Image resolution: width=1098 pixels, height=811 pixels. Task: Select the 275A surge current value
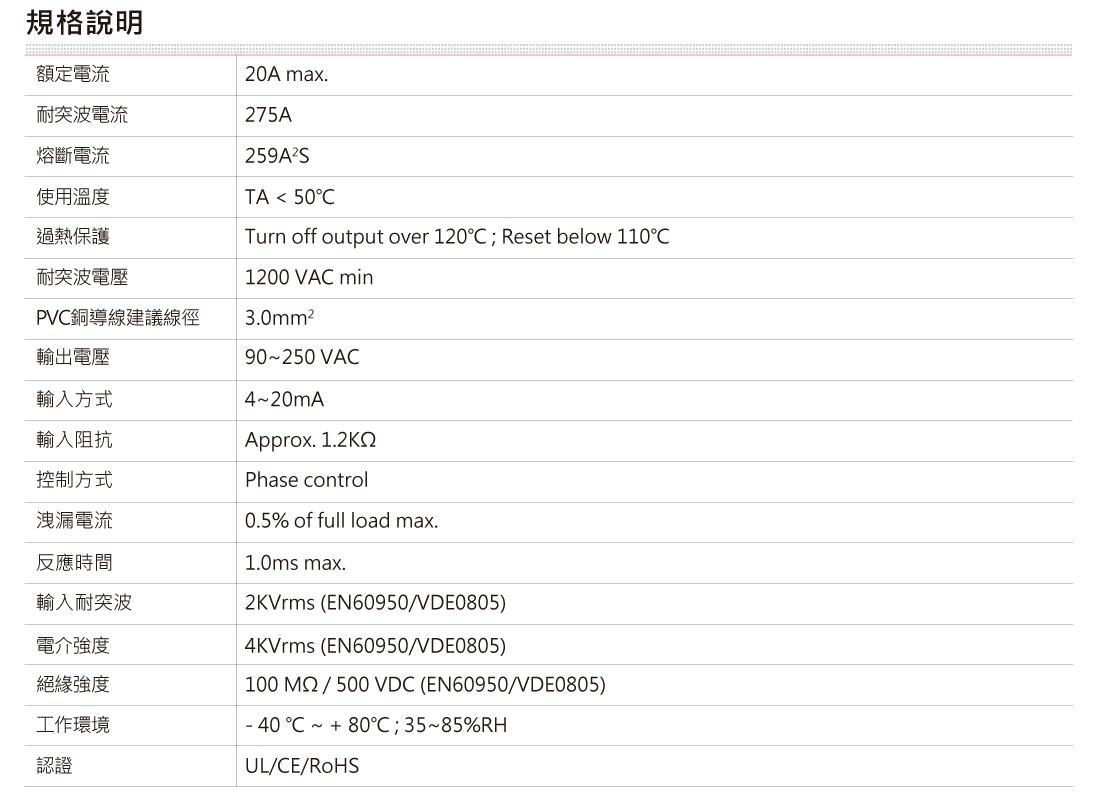pos(268,116)
